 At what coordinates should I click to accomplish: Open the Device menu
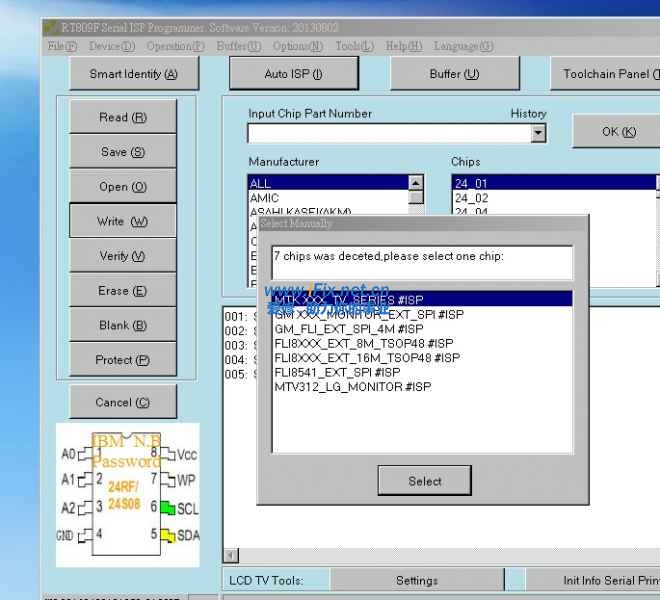(x=111, y=46)
